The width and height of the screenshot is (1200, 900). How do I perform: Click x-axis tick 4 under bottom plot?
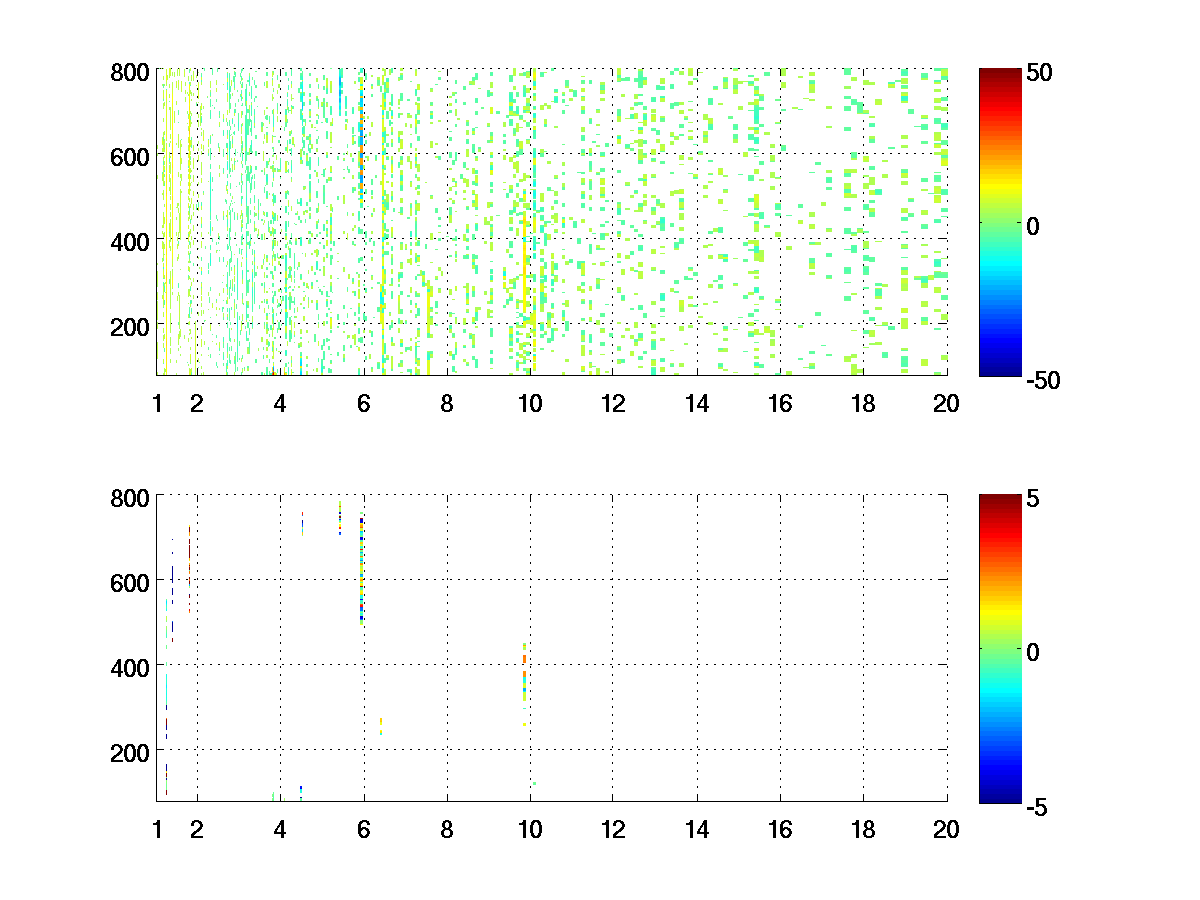pos(280,829)
